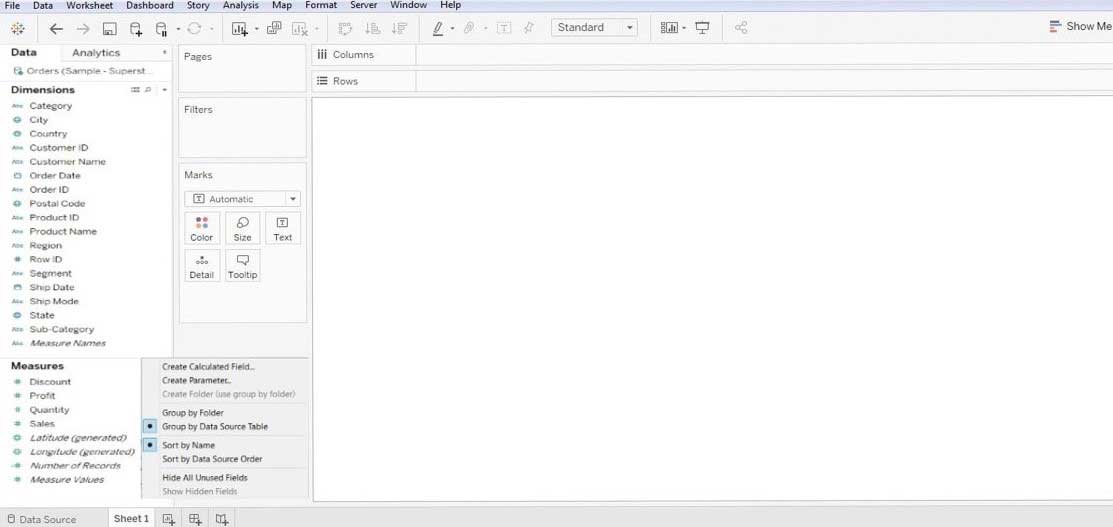
Task: Open the Data pane tab options dropdown
Action: tap(164, 53)
